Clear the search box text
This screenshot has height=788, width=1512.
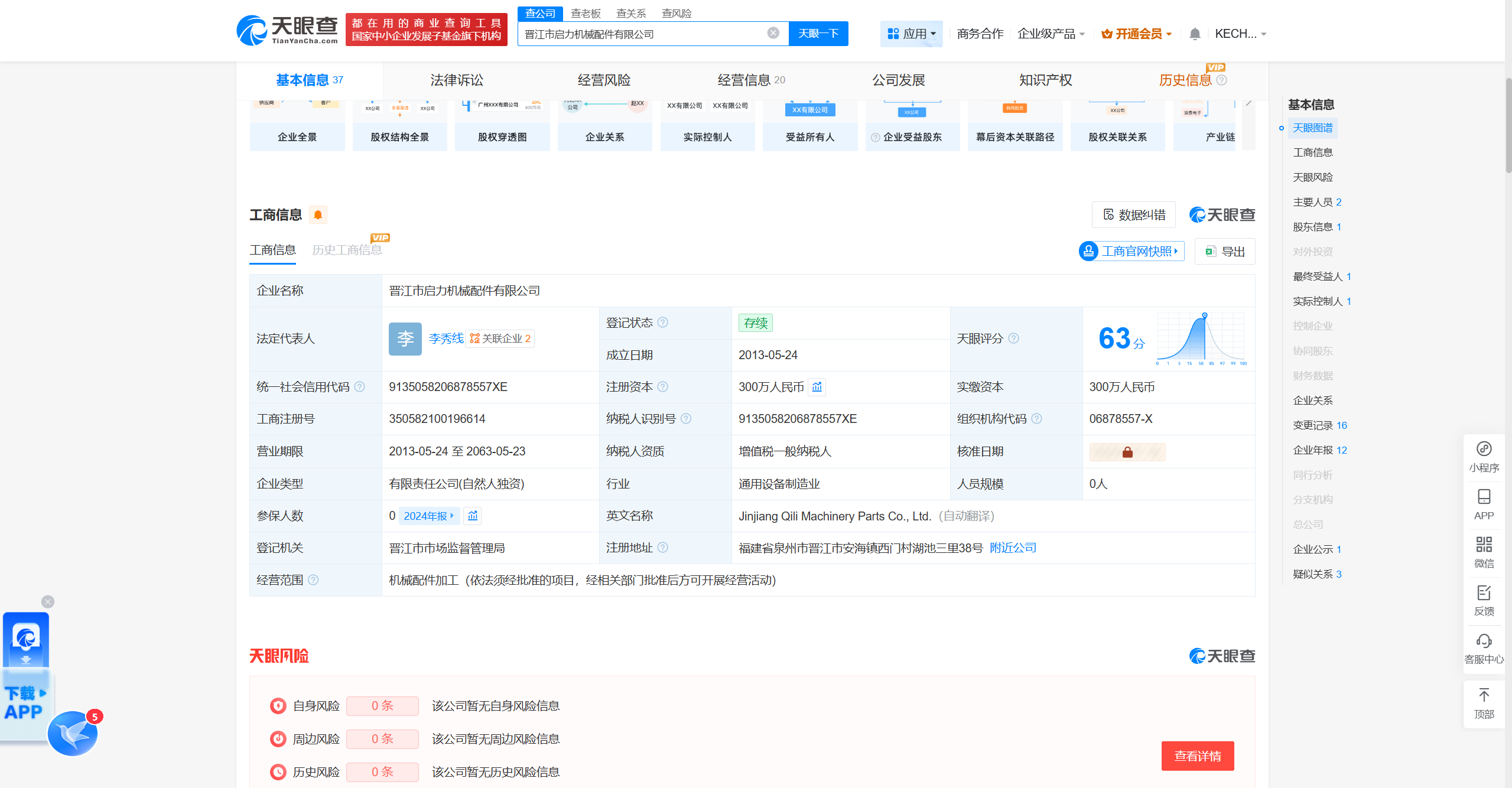pos(773,33)
